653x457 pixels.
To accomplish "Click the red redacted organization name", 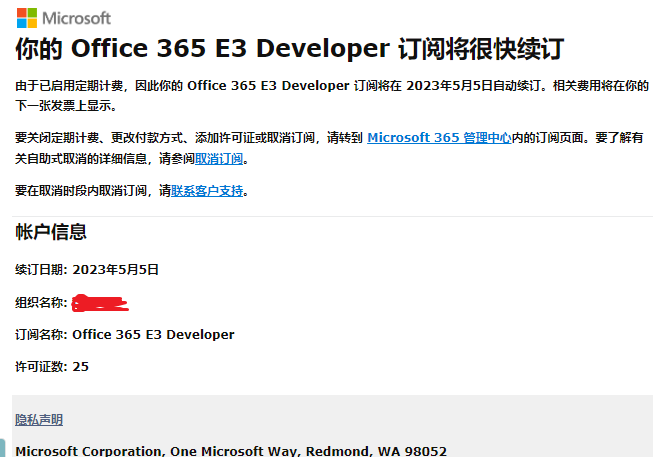I will [101, 301].
